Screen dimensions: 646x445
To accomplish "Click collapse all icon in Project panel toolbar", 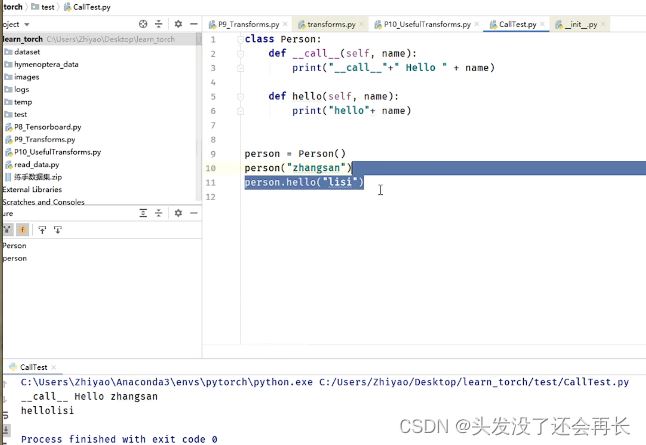I will [160, 23].
